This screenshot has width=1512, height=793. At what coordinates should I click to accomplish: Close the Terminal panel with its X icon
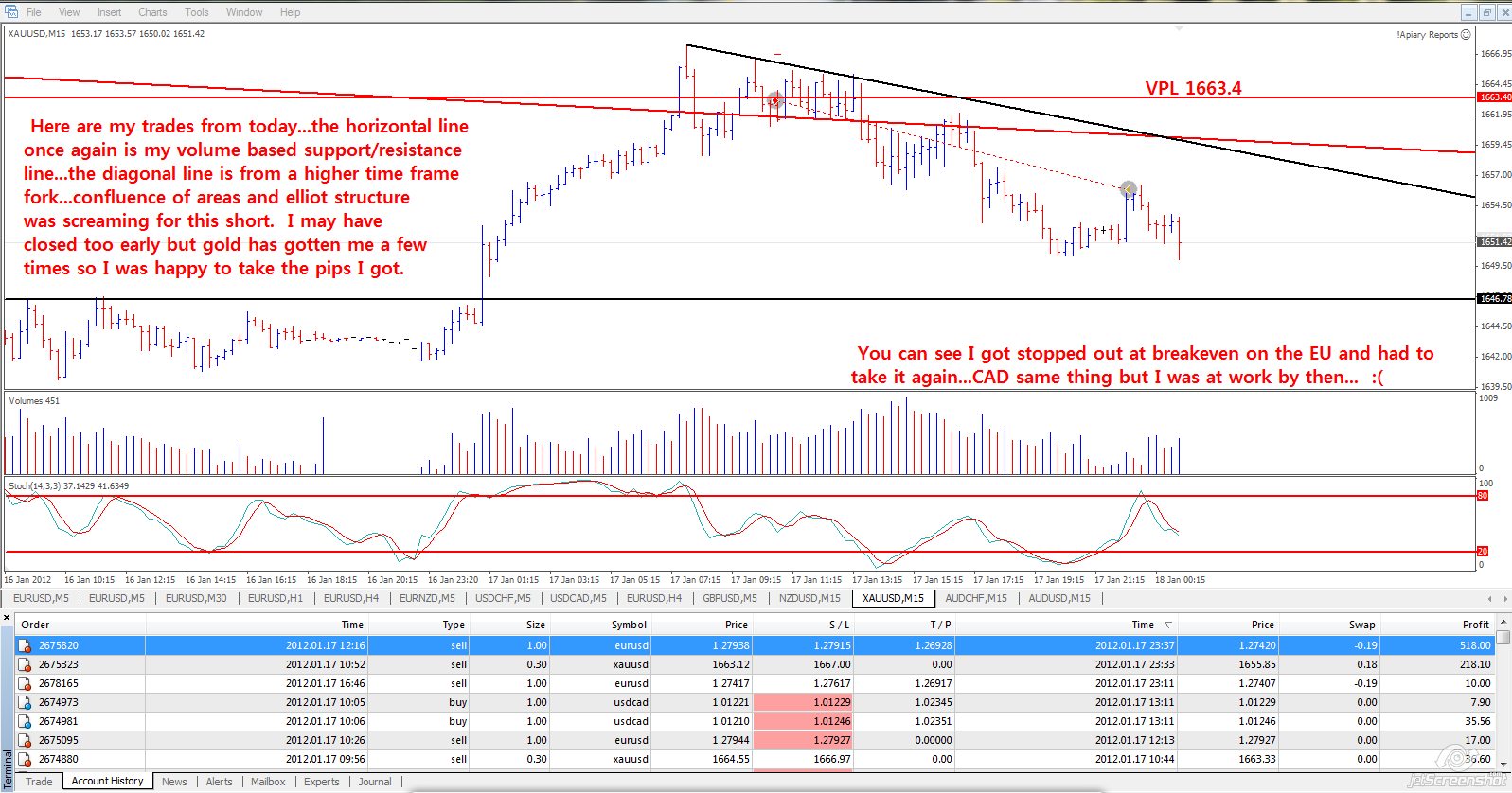pyautogui.click(x=7, y=617)
